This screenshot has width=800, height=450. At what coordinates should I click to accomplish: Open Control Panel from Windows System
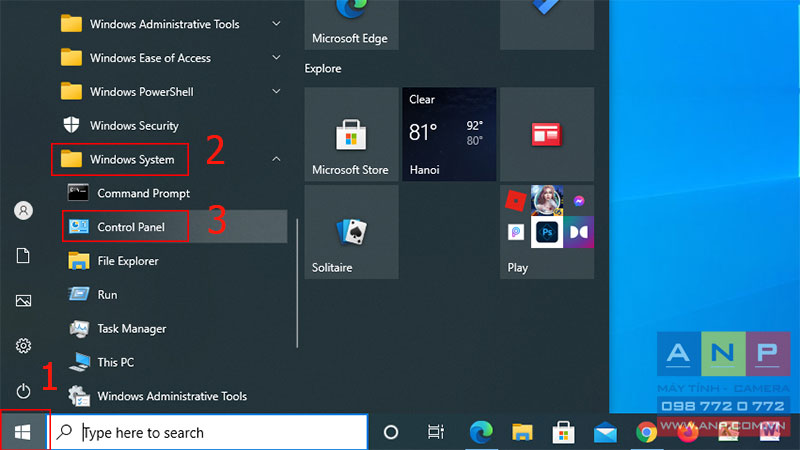173,227
